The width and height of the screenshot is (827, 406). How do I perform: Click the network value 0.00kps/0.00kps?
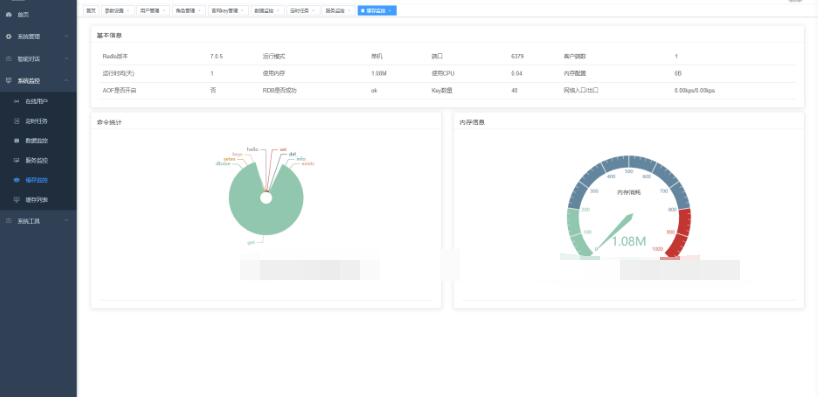pos(695,91)
